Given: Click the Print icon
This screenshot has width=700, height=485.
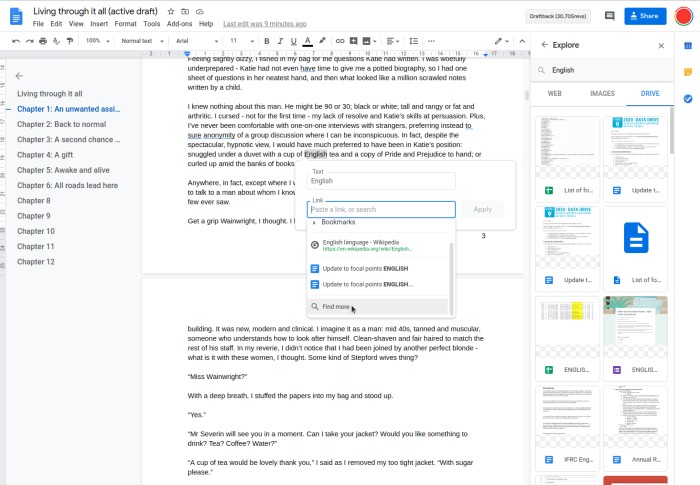Looking at the screenshot, I should tap(43, 41).
